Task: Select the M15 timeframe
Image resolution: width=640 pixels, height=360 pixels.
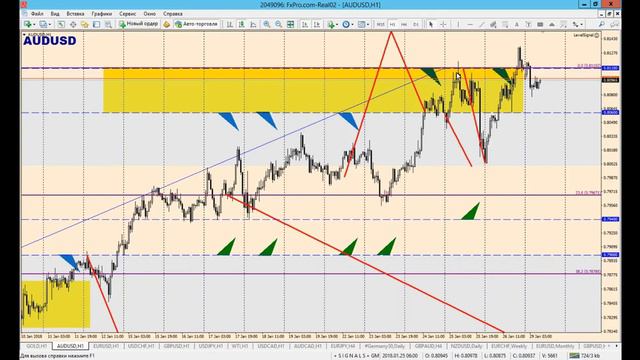Action: pyautogui.click(x=380, y=24)
